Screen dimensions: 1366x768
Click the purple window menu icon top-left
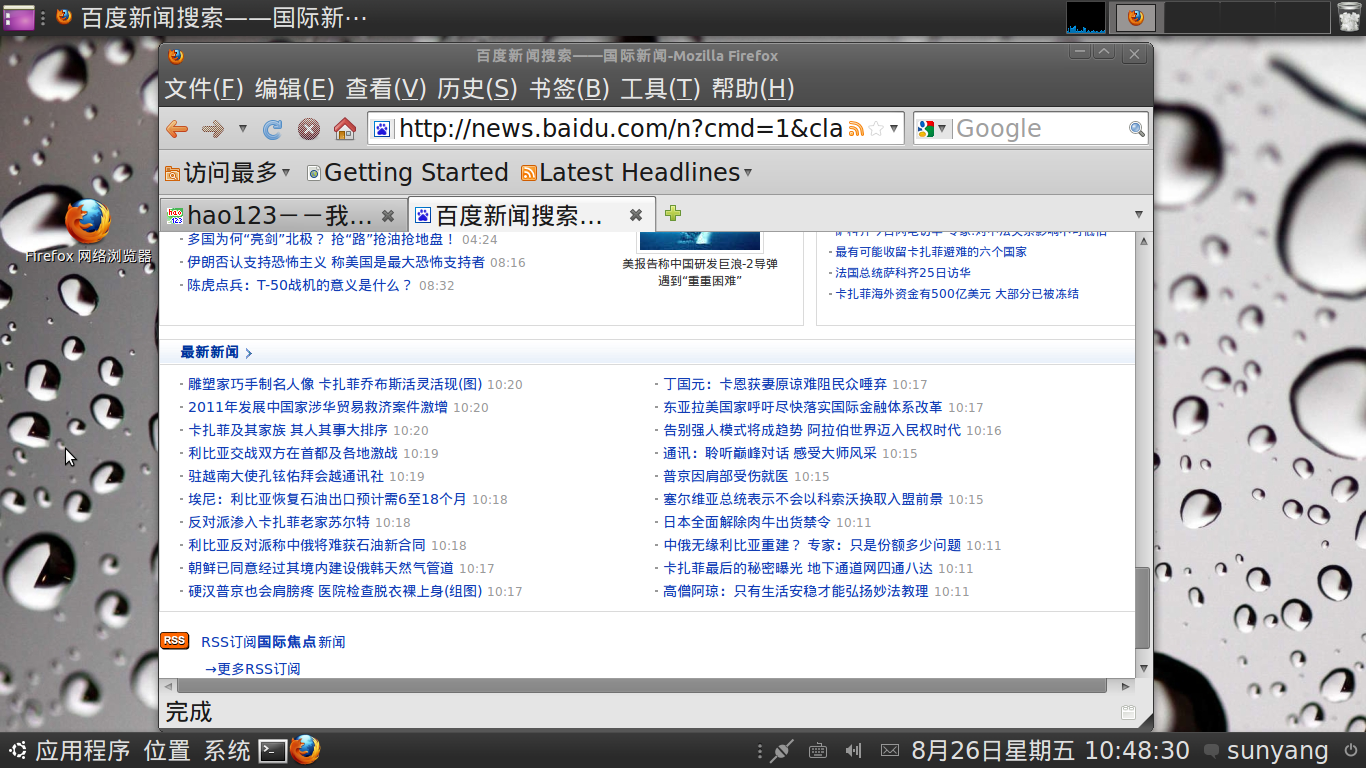click(19, 17)
